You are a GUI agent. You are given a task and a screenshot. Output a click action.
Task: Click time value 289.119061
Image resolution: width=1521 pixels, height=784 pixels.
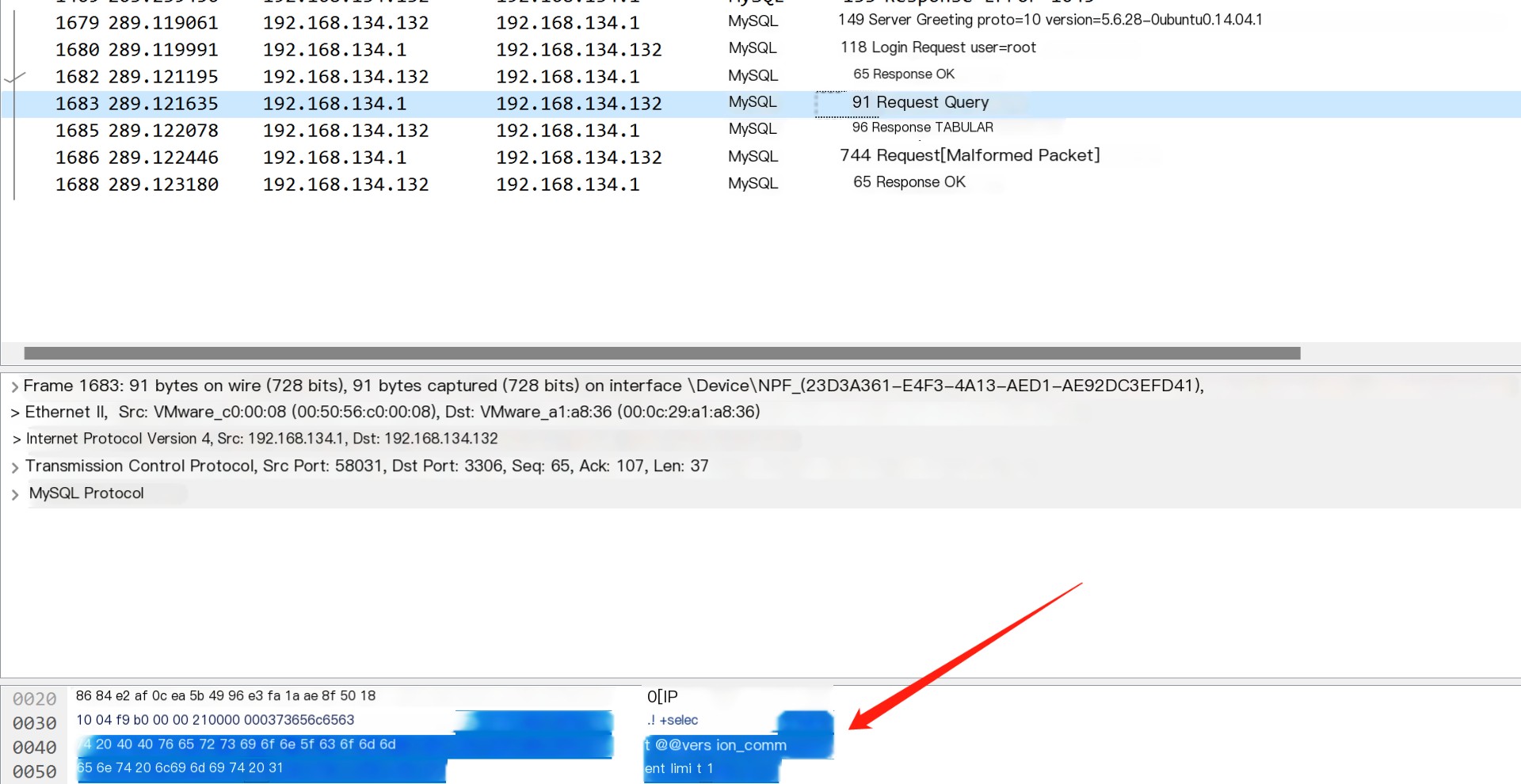click(x=163, y=23)
